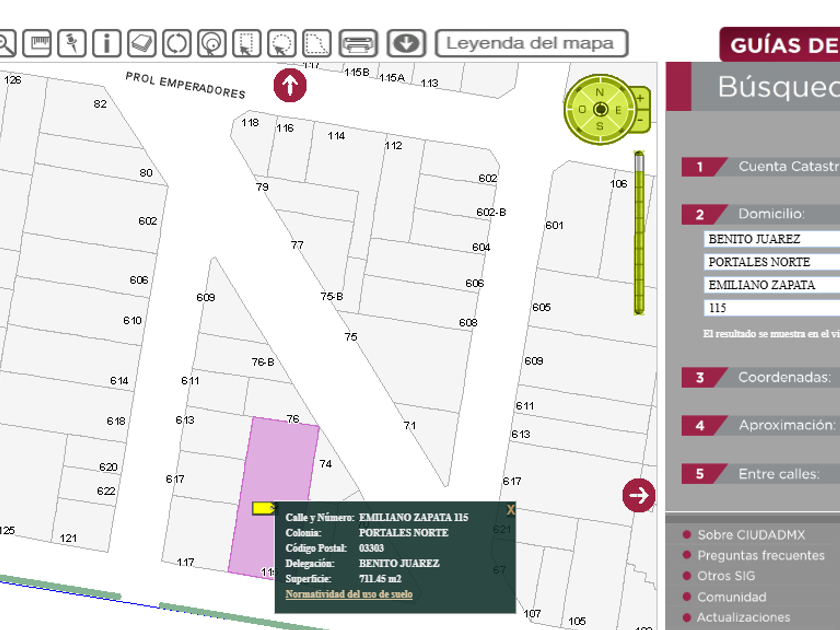
Task: Click the EMILIANO ZAPATA street field
Action: click(x=771, y=285)
